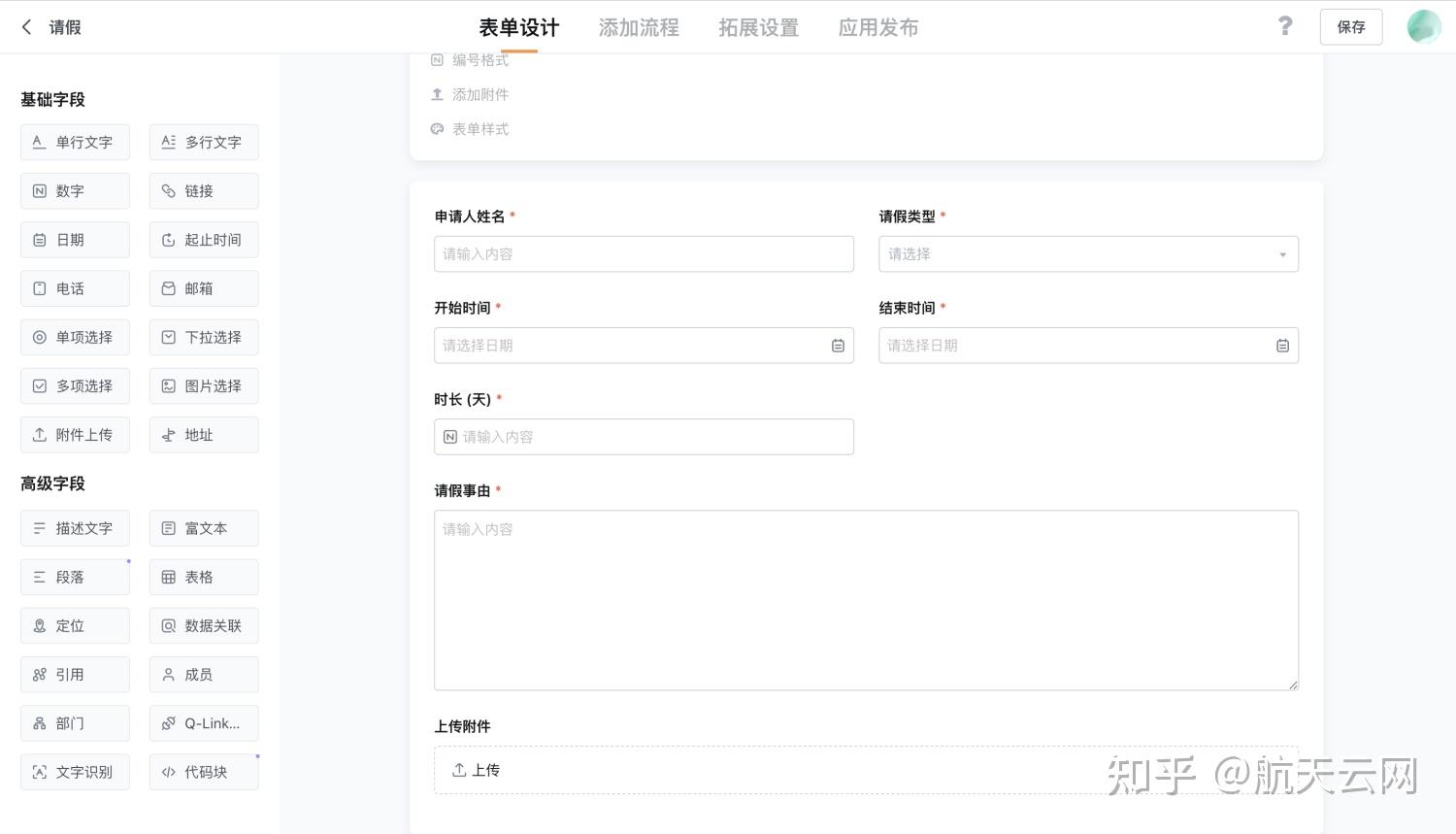Add a 多项选择 field
This screenshot has width=1456, height=834.
(75, 386)
